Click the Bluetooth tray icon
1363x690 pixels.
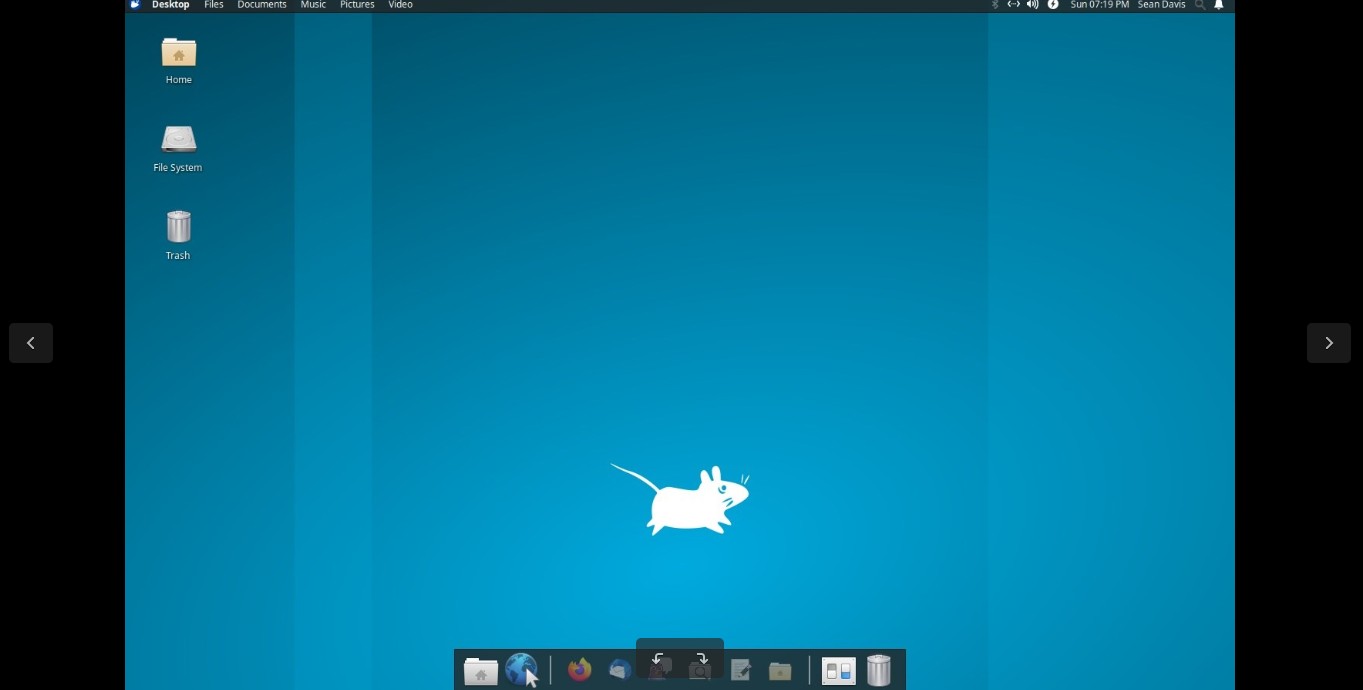coord(995,5)
